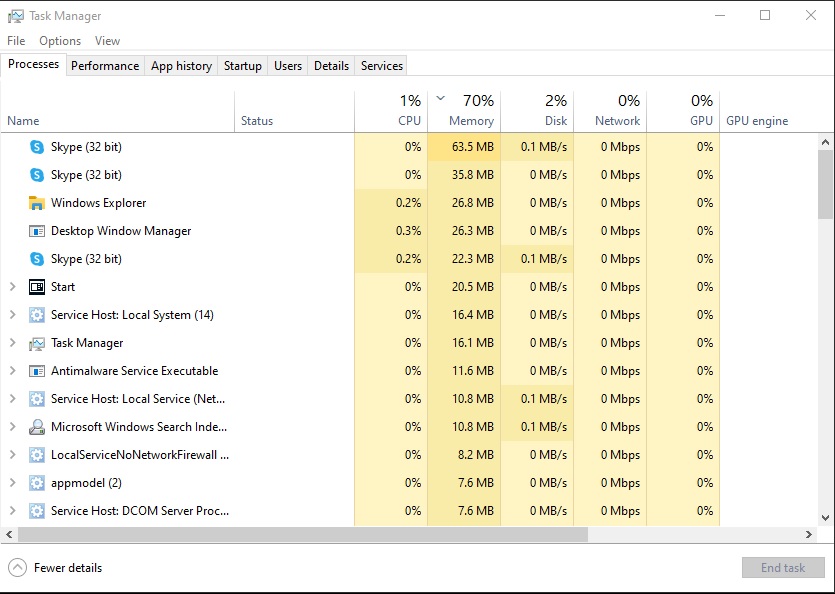835x594 pixels.
Task: Sort by the Name column header
Action: point(117,111)
